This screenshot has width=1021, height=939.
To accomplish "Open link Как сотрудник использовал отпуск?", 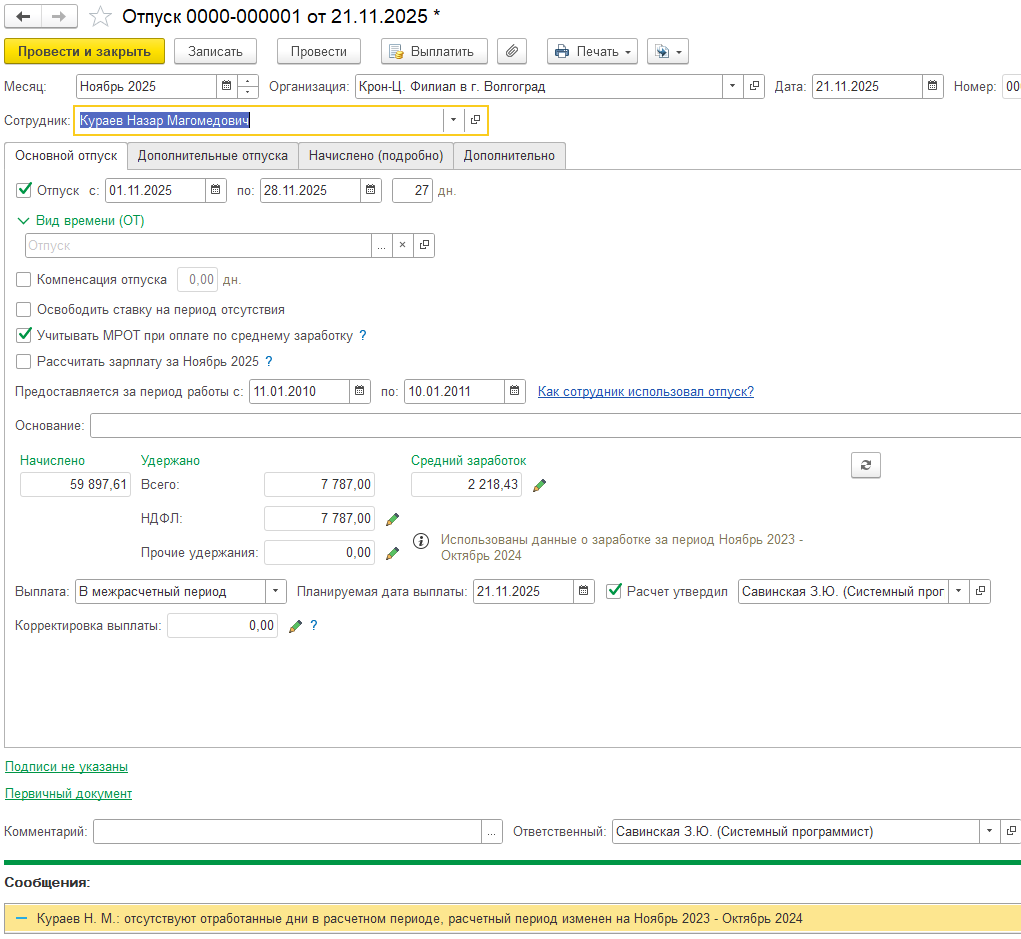I will (645, 391).
